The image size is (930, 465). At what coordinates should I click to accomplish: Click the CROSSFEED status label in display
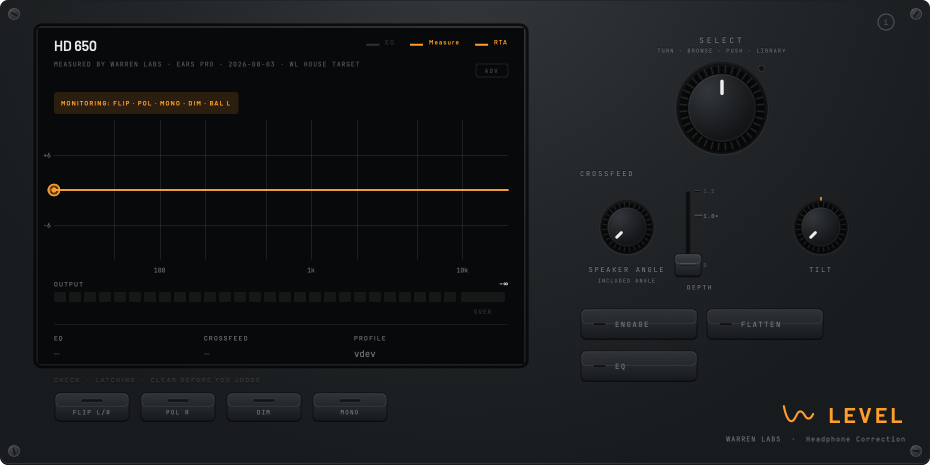click(x=225, y=339)
